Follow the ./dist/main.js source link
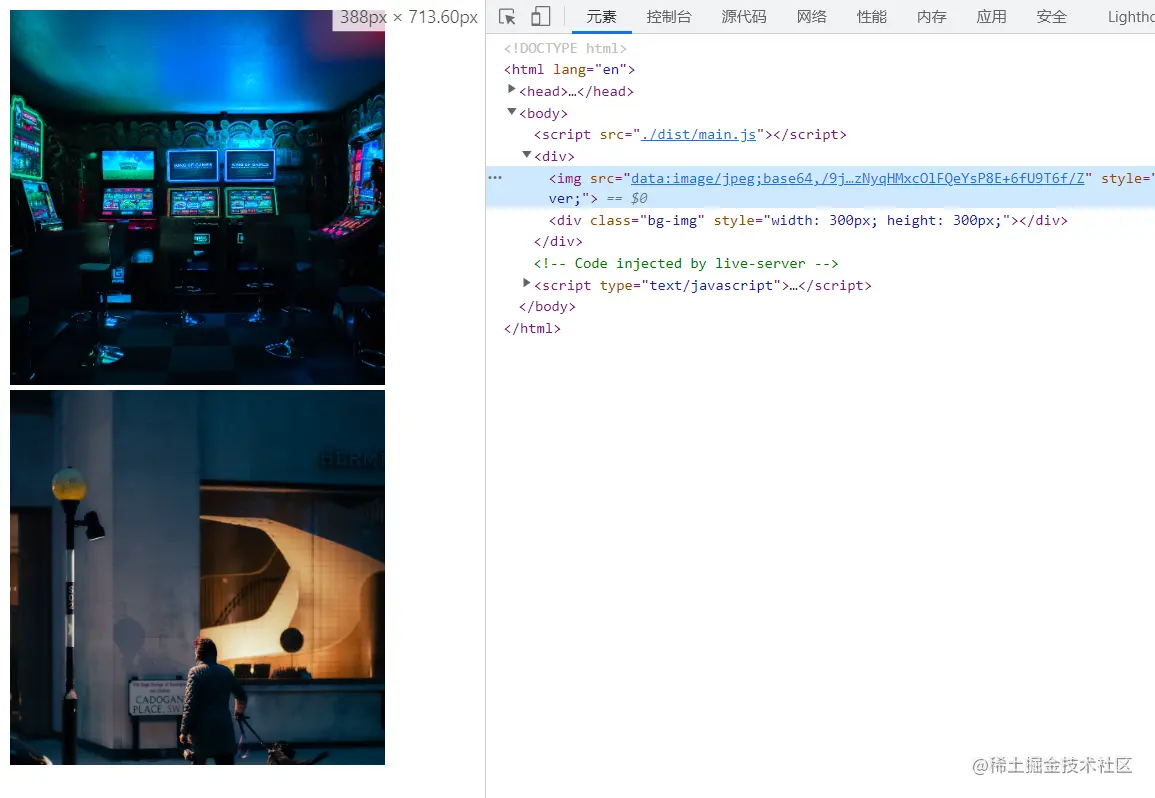 pos(698,134)
